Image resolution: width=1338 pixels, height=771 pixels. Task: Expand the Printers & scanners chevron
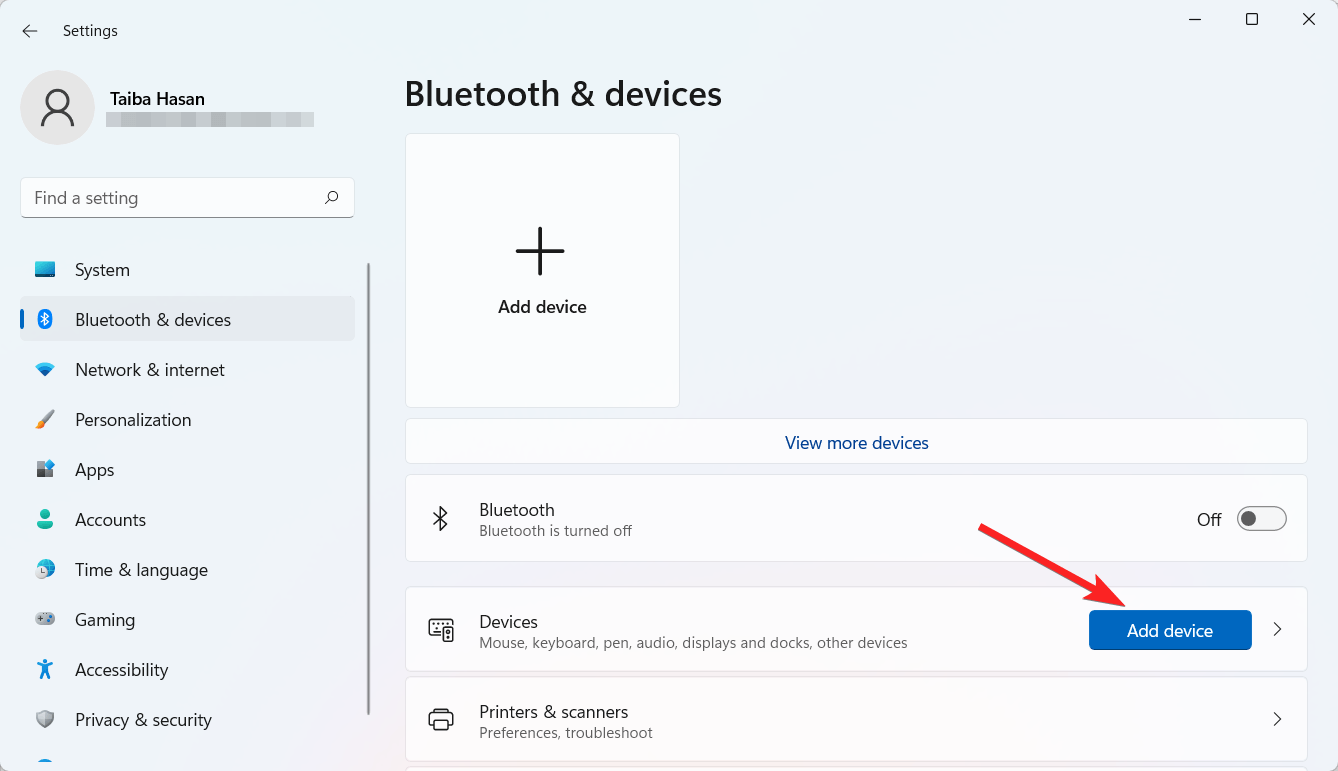point(1277,719)
